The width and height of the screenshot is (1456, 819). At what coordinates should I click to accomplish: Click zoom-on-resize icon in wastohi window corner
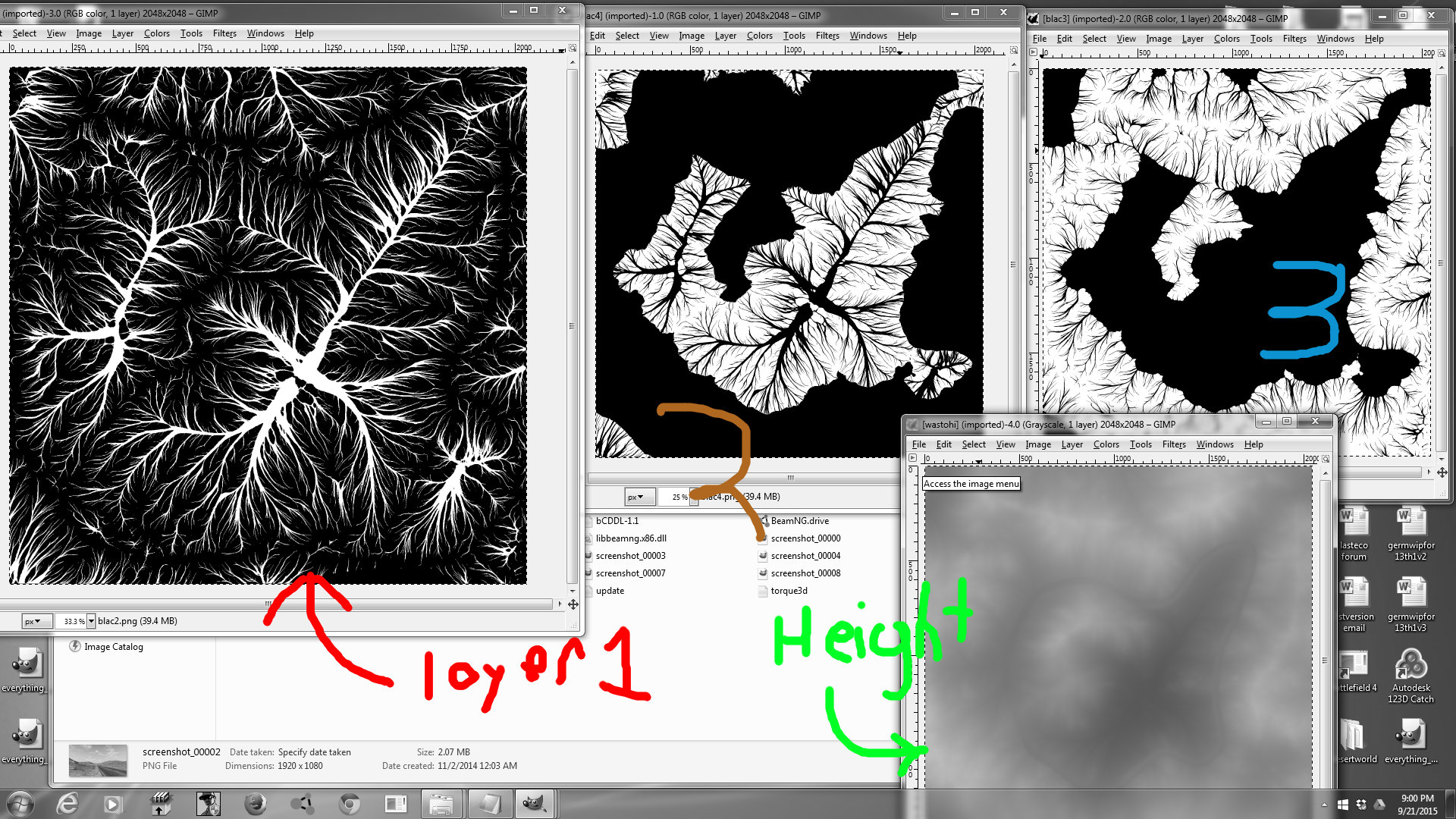point(1326,458)
